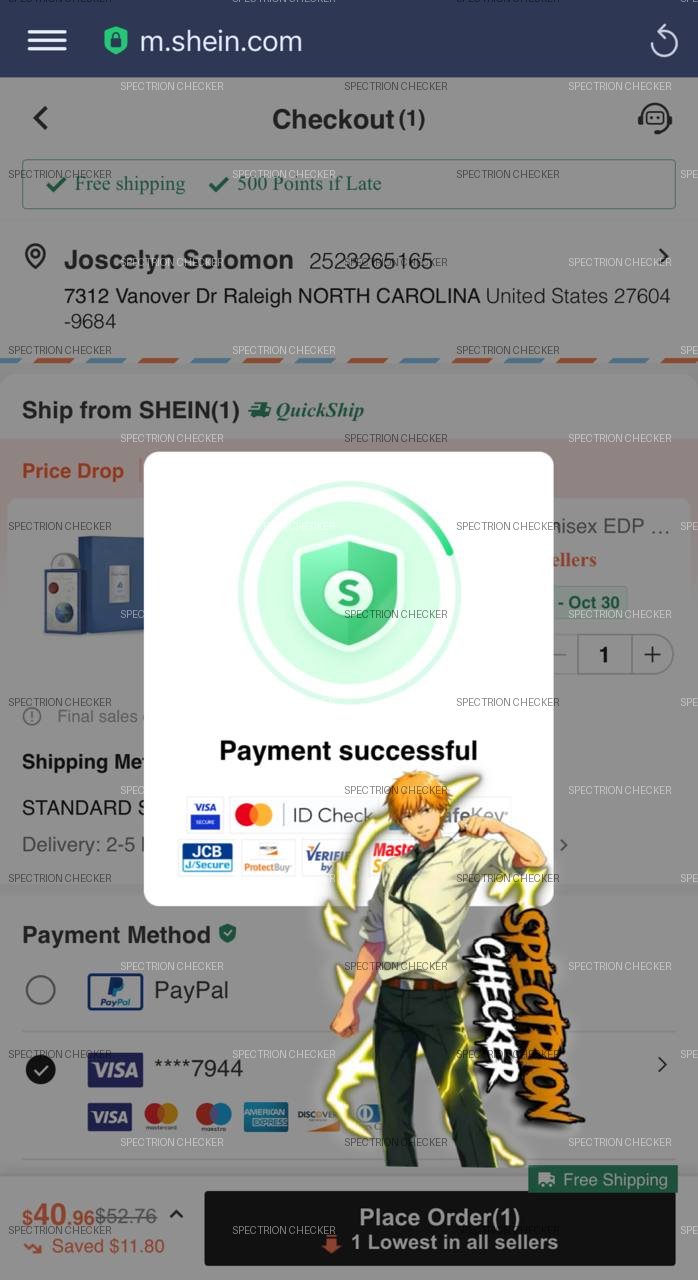Viewport: 698px width, 1280px height.
Task: Select the PayPal radio button
Action: (x=41, y=990)
